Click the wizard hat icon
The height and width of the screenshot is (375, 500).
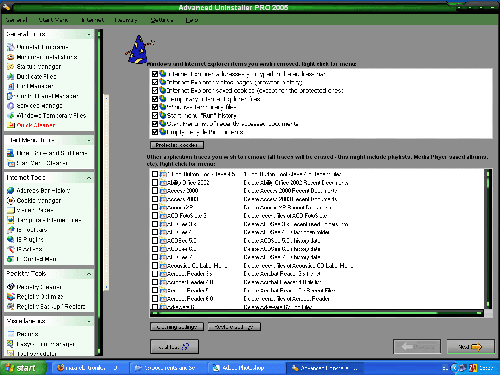pos(139,49)
